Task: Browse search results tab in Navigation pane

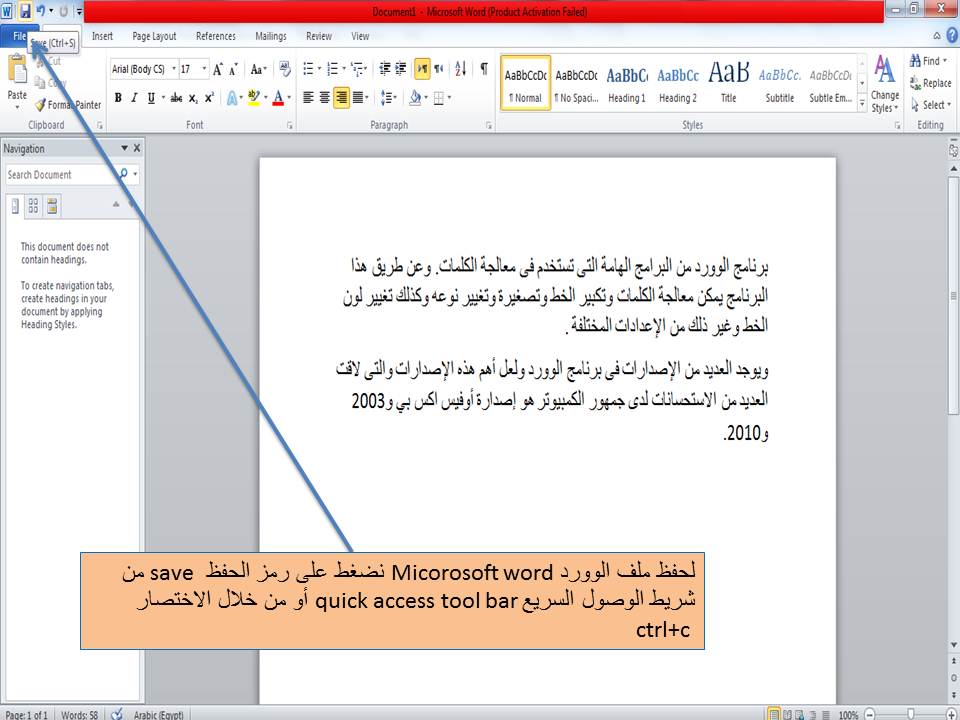Action: coord(52,206)
